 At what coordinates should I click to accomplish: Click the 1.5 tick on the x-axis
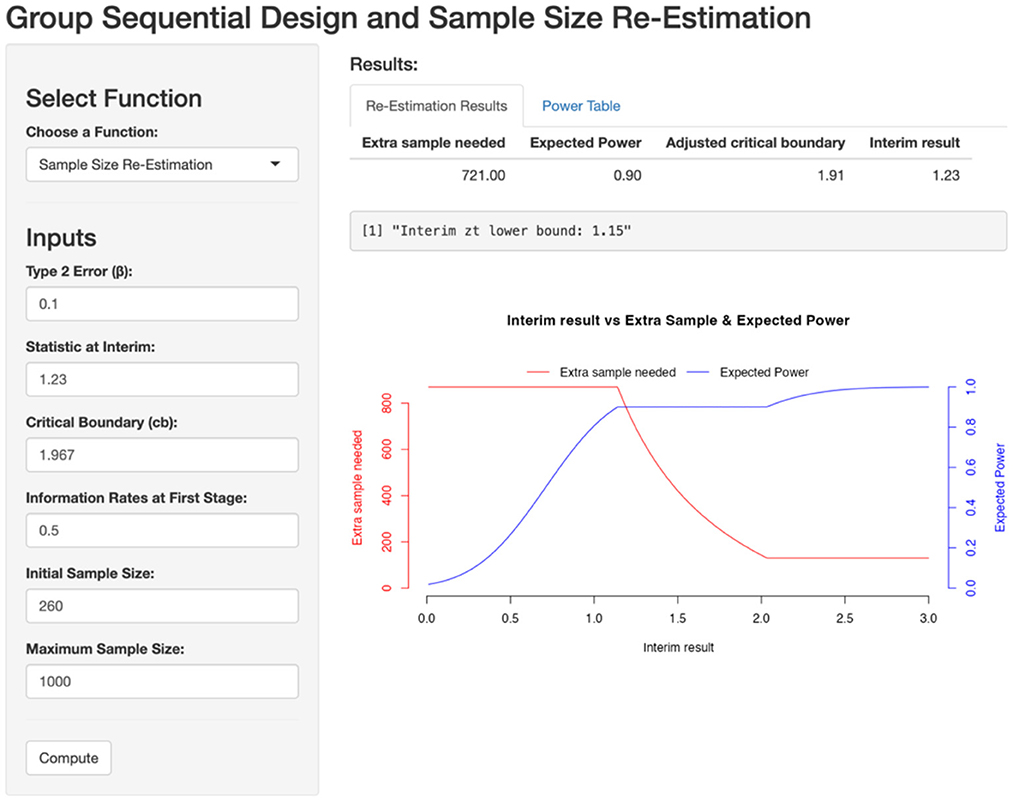coord(677,618)
